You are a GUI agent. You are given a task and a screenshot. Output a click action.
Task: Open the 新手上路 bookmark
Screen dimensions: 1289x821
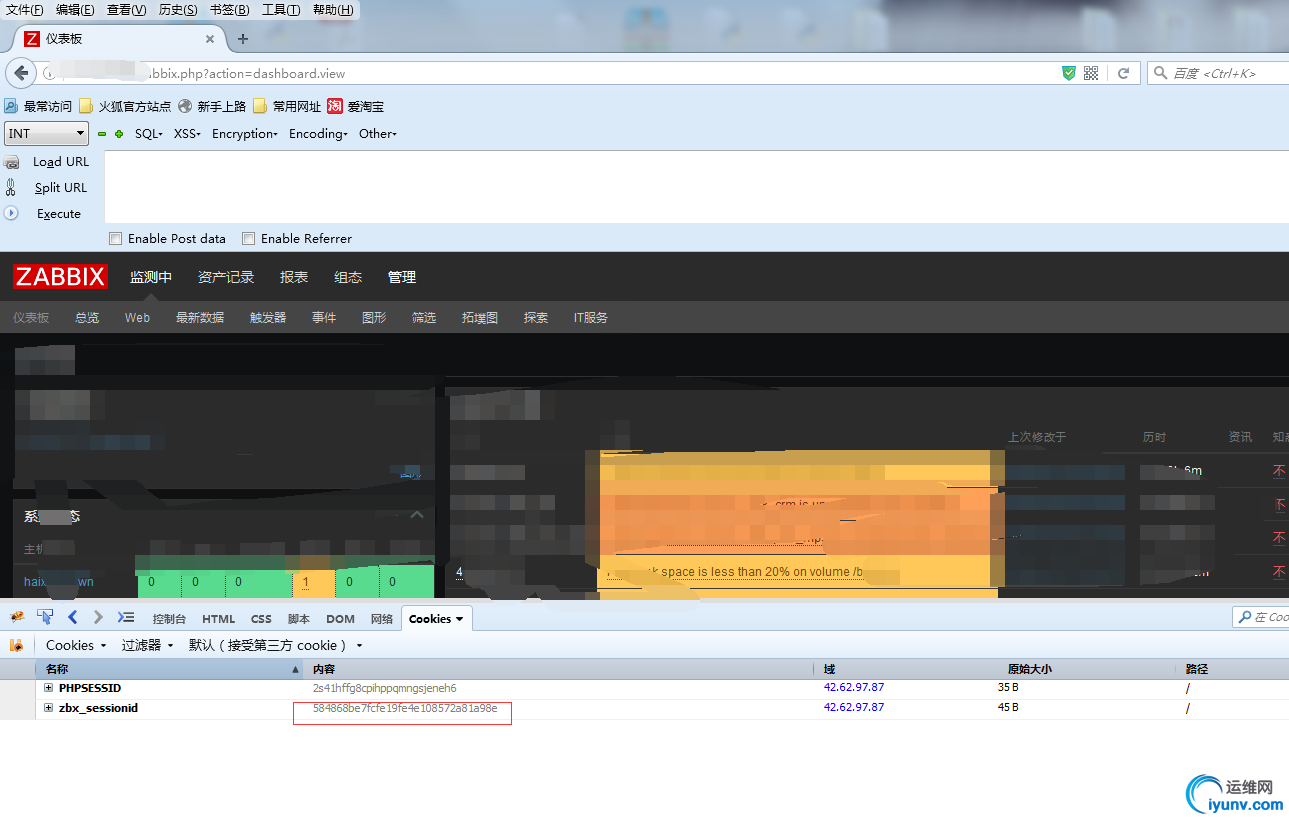[212, 106]
